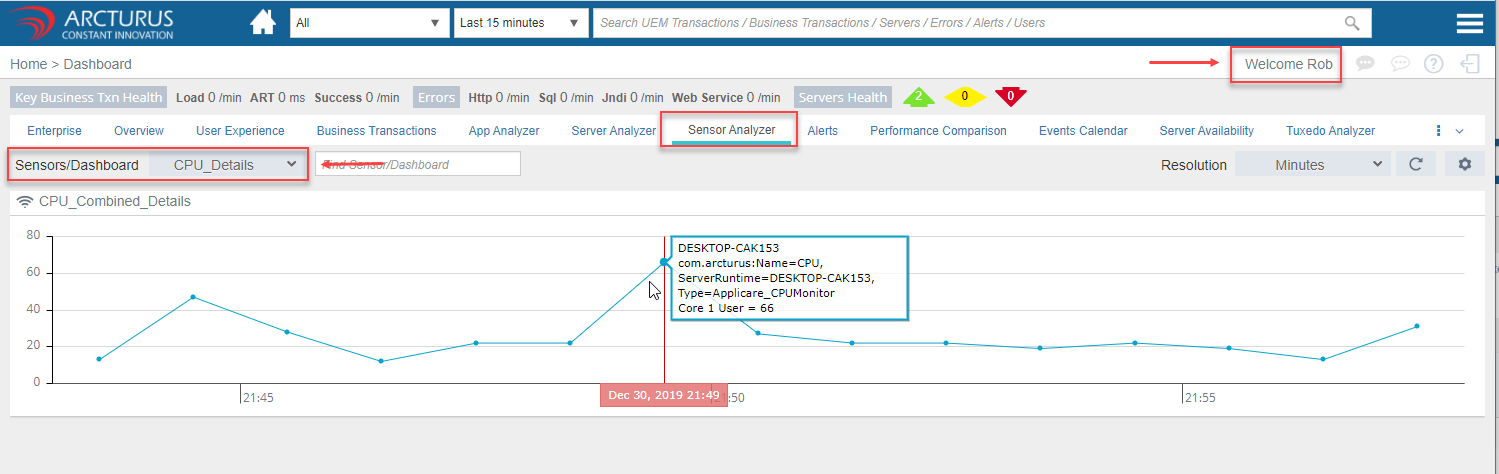
Task: Expand more tabs with the chevron
Action: pos(1459,131)
